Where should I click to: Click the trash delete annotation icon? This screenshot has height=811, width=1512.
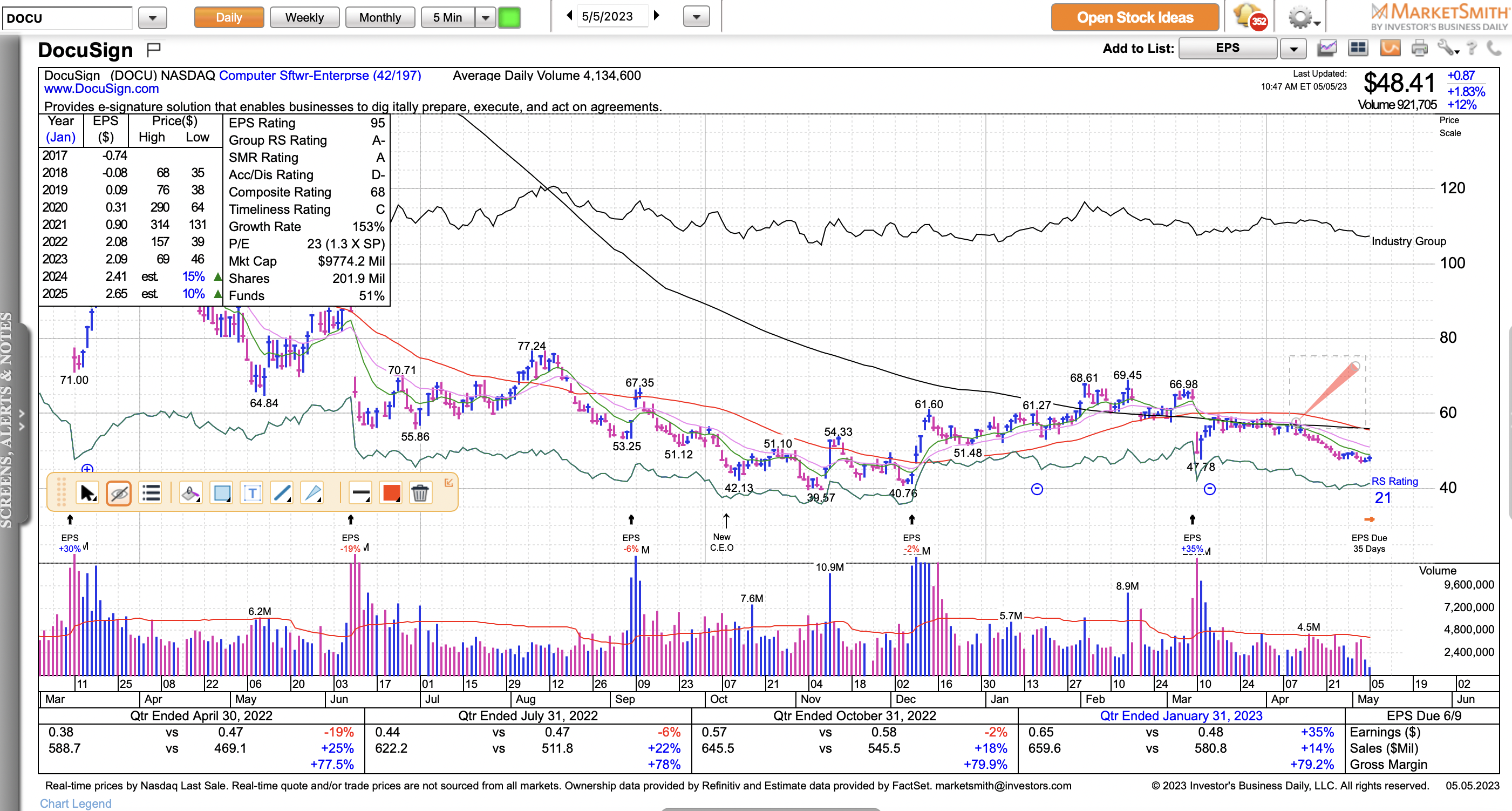coord(420,494)
